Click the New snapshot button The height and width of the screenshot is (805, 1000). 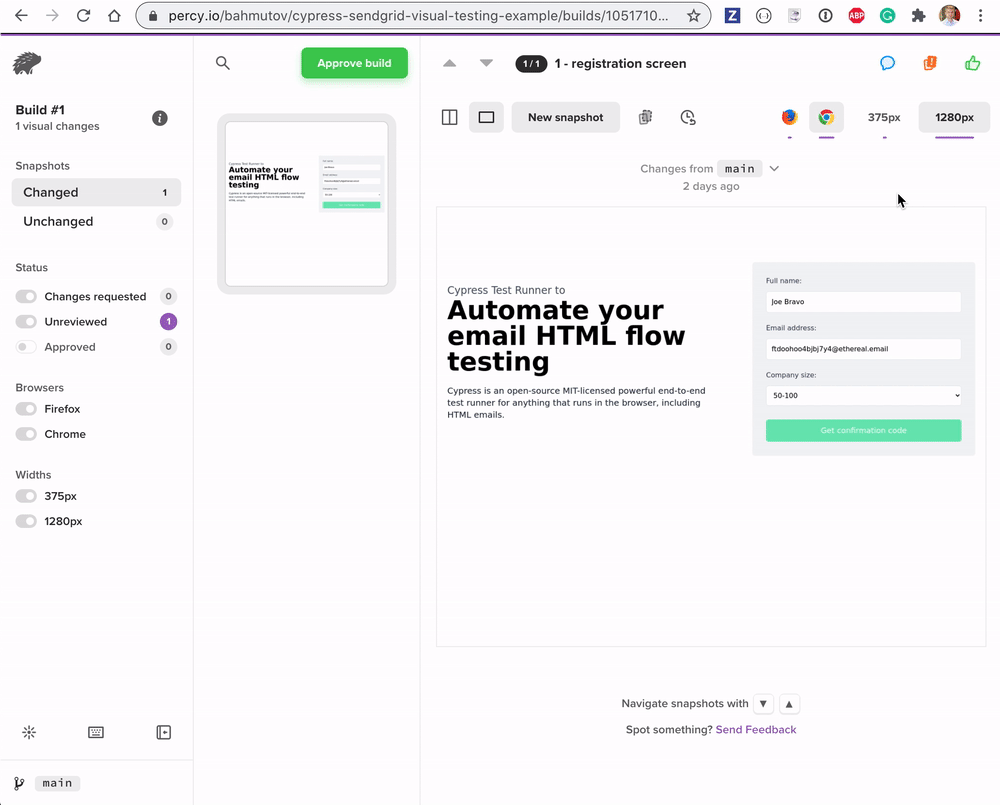point(566,117)
